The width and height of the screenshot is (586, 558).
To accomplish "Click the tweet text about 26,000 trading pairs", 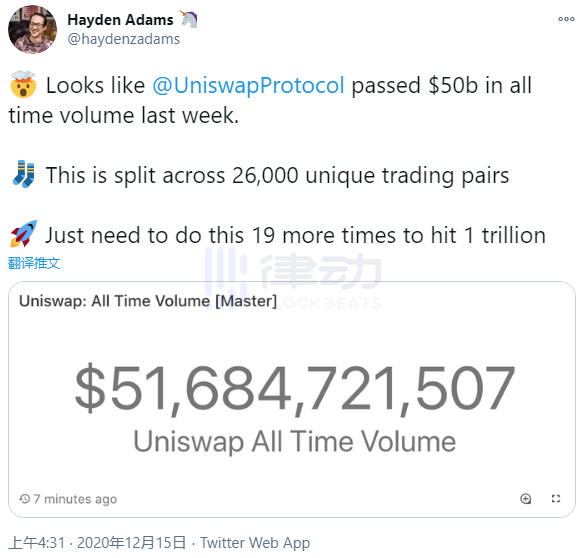I will (277, 175).
